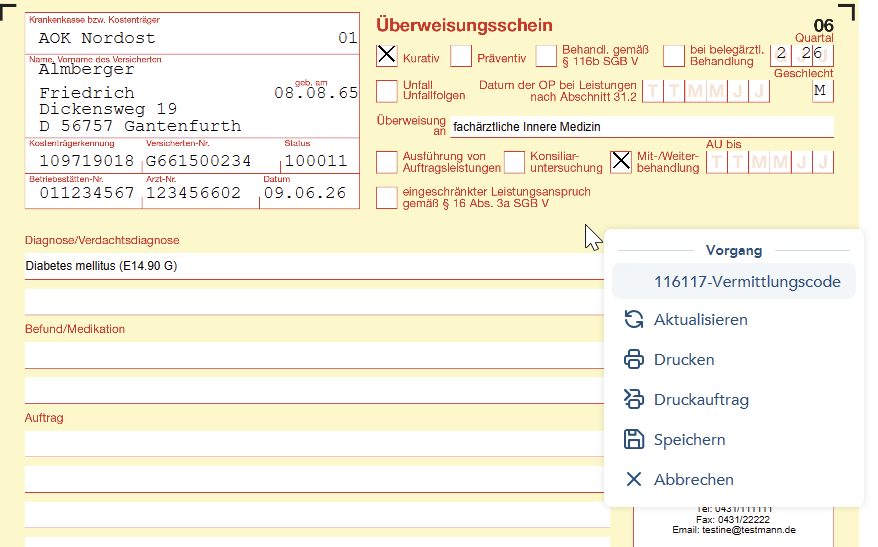Click the insured surname Almberger
Screen dimensions: 878x547
86,69
